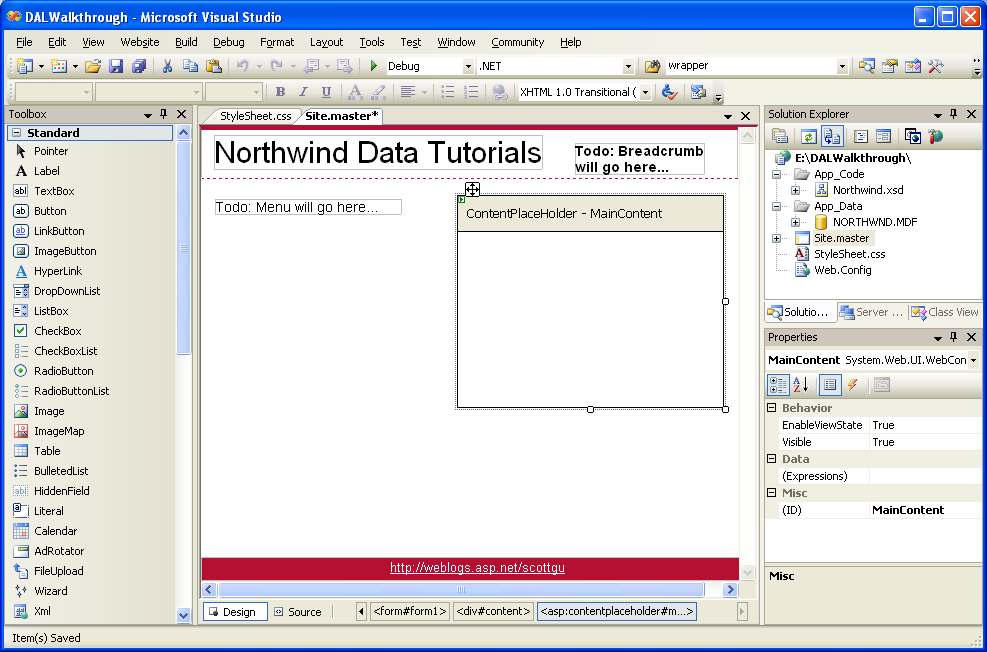
Task: Click the Background Color highlighter icon
Action: (x=378, y=93)
